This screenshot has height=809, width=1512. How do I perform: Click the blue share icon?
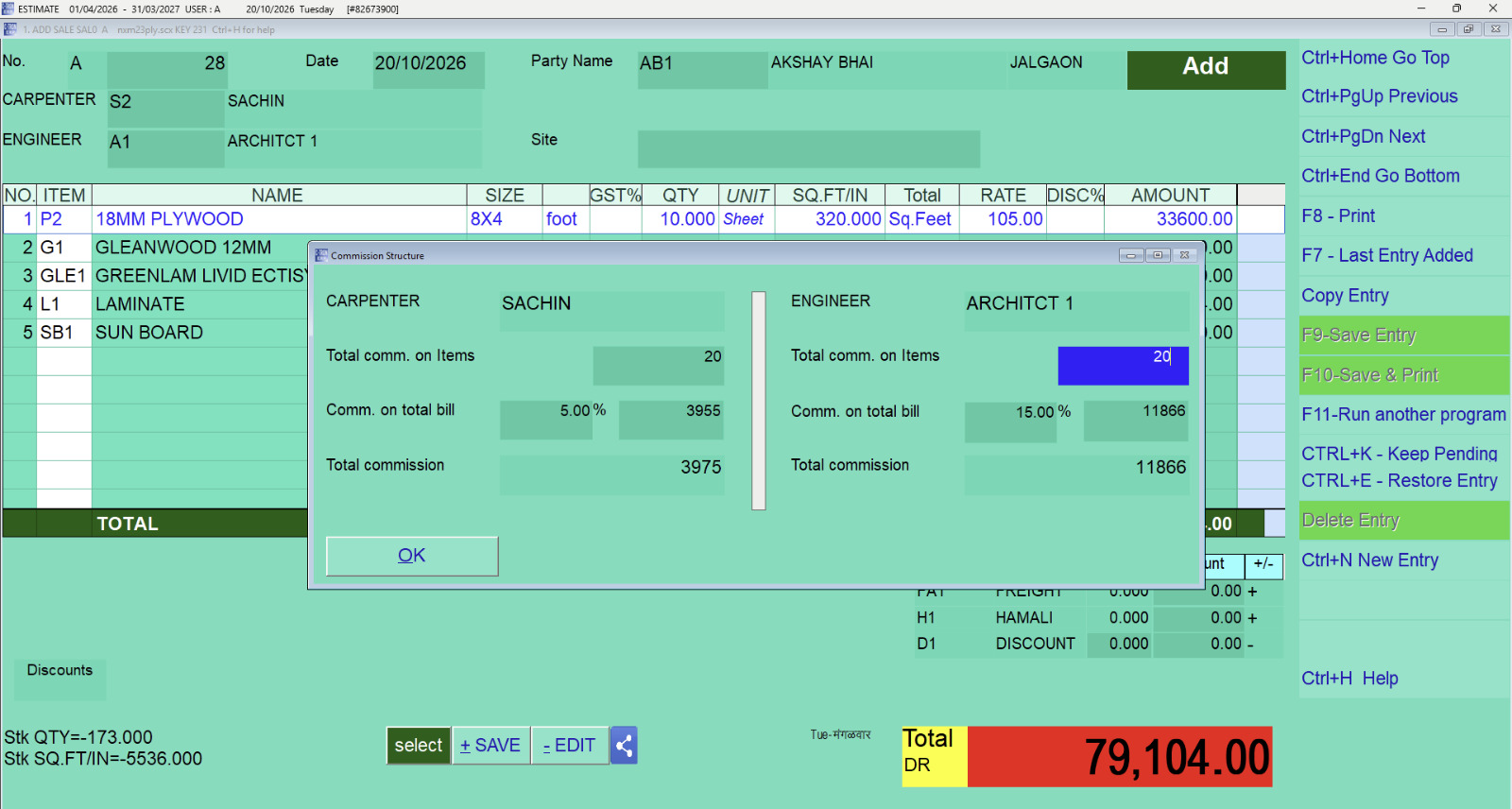(624, 746)
